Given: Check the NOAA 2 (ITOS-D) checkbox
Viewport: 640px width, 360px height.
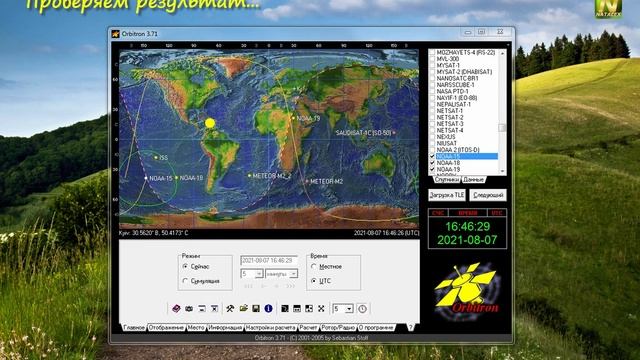Looking at the screenshot, I should pos(432,150).
